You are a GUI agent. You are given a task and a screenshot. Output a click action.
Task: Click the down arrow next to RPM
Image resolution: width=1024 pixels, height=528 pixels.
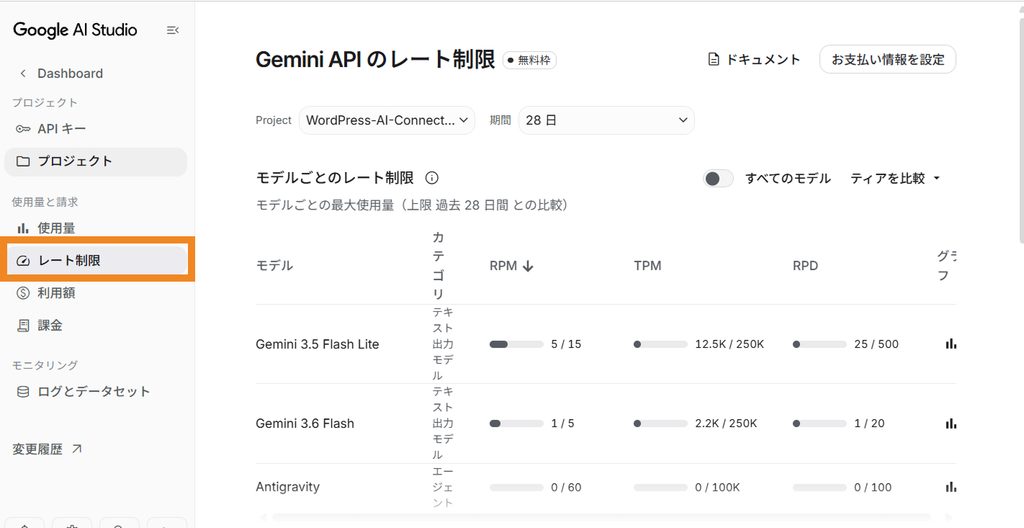click(528, 266)
